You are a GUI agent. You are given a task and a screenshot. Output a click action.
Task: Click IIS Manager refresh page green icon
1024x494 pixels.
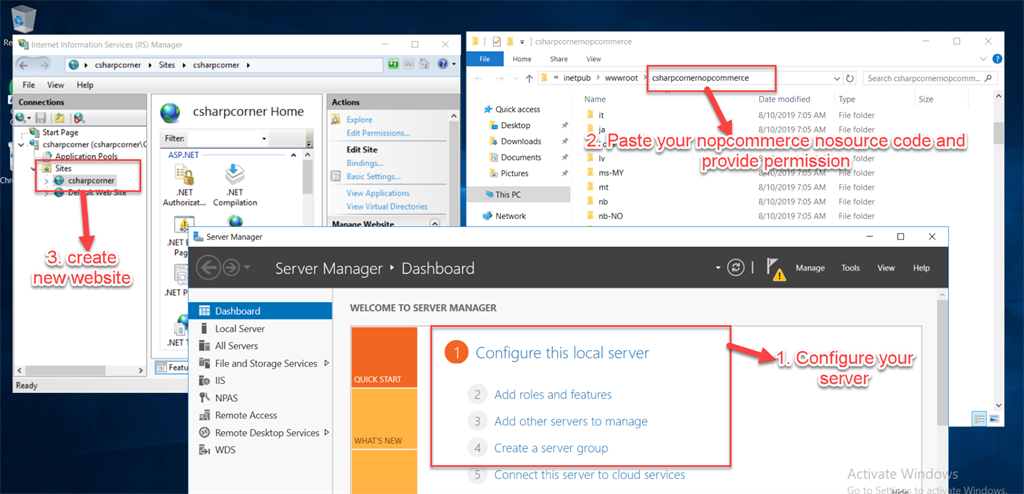(393, 64)
